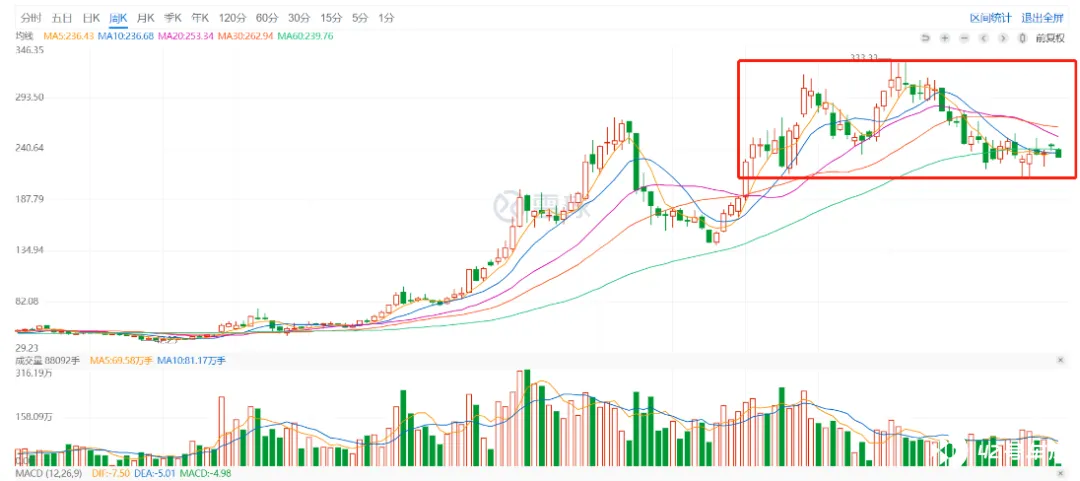Select the 60分 interval tab

tap(267, 19)
